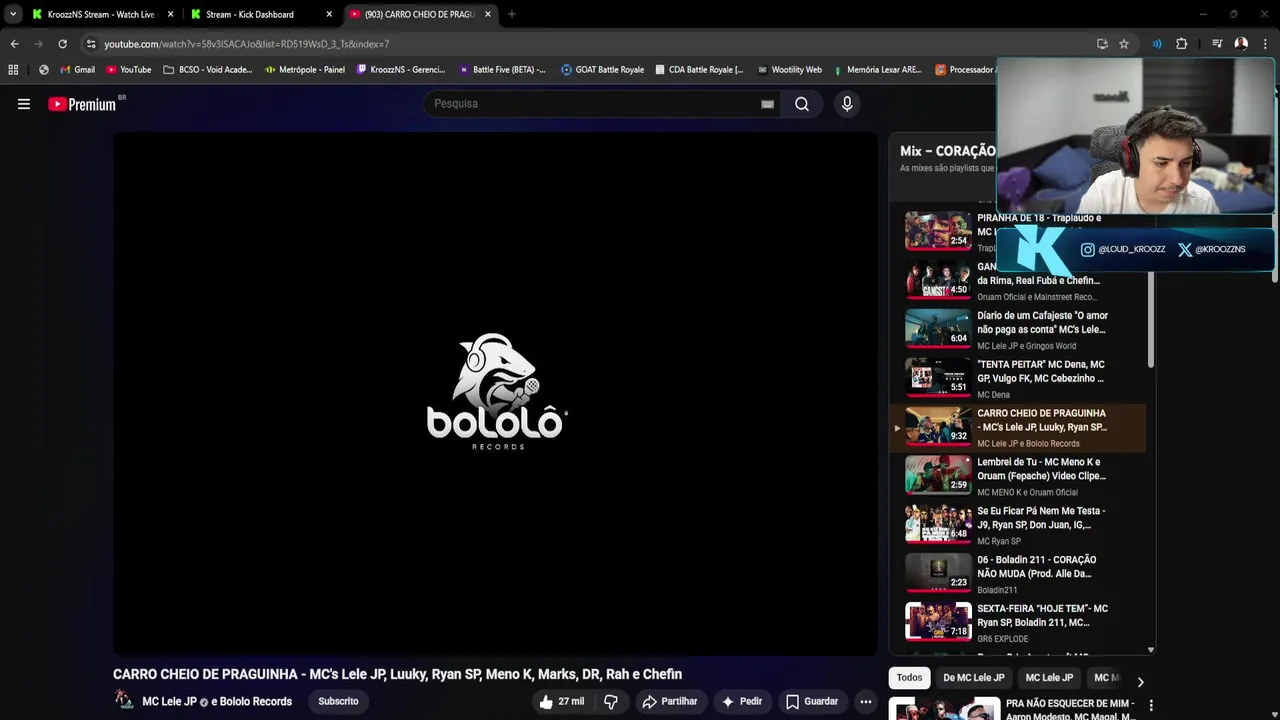
Task: Open Wootility Web bookmark
Action: coord(789,70)
